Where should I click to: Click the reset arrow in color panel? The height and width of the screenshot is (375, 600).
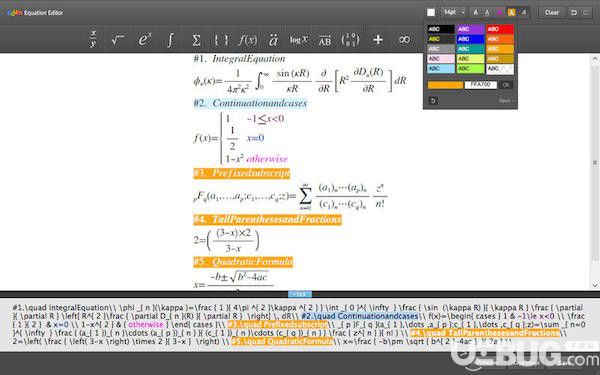433,101
